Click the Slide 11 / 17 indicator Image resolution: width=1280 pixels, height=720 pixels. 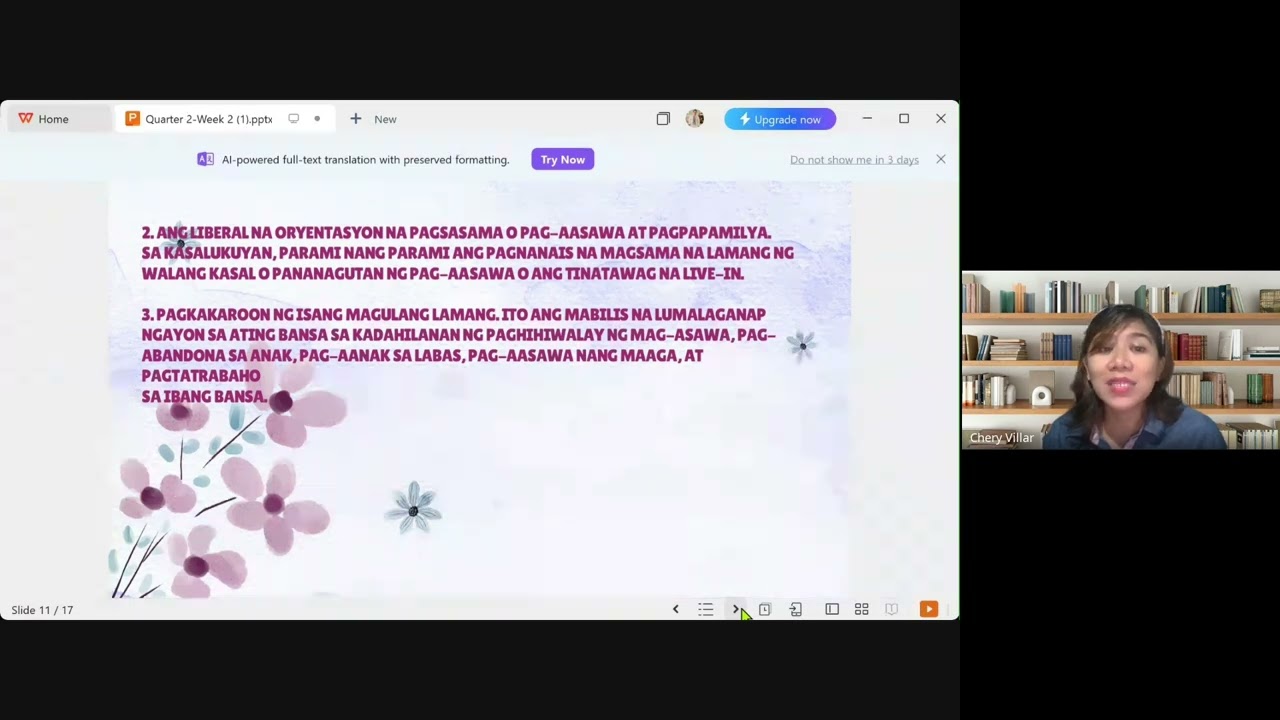pyautogui.click(x=42, y=610)
